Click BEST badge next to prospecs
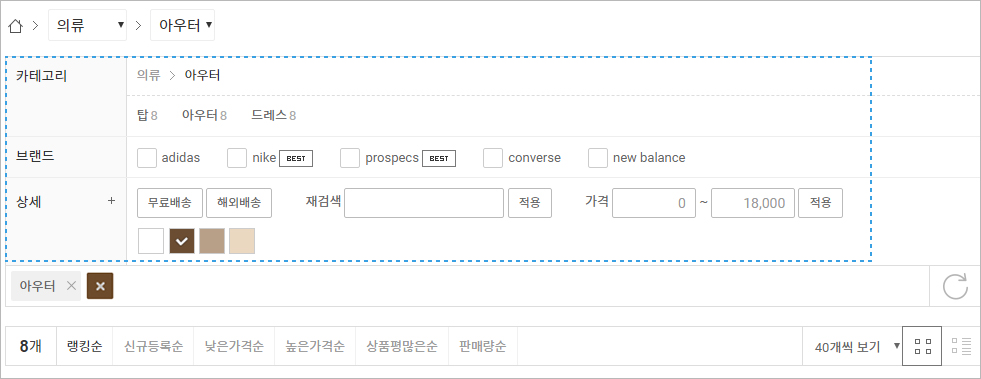This screenshot has width=981, height=379. (x=439, y=158)
